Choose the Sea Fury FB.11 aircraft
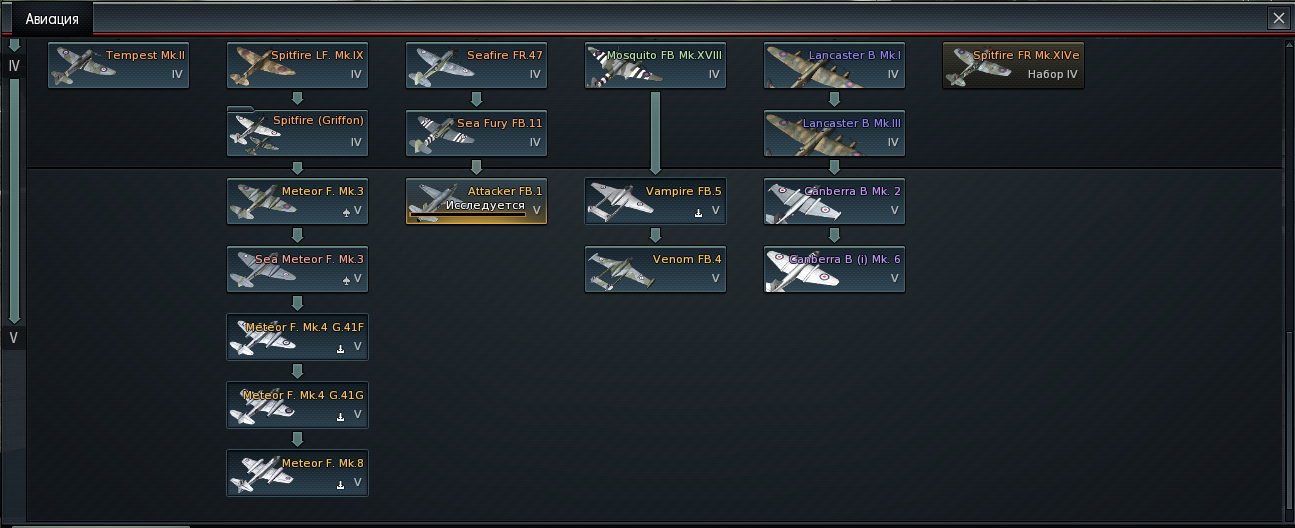The width and height of the screenshot is (1295, 528). tap(476, 133)
